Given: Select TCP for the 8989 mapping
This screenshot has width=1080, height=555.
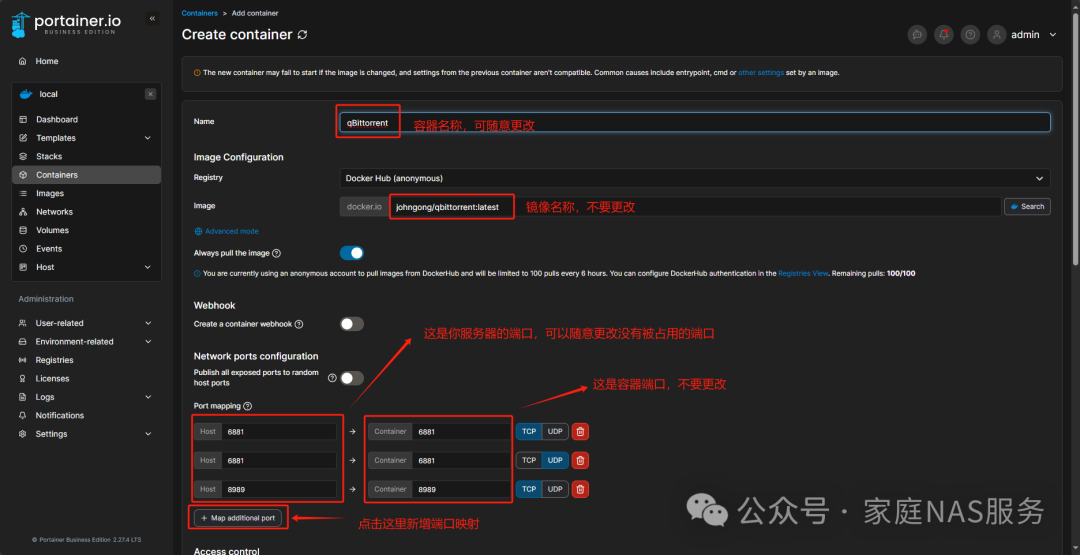Looking at the screenshot, I should point(529,489).
